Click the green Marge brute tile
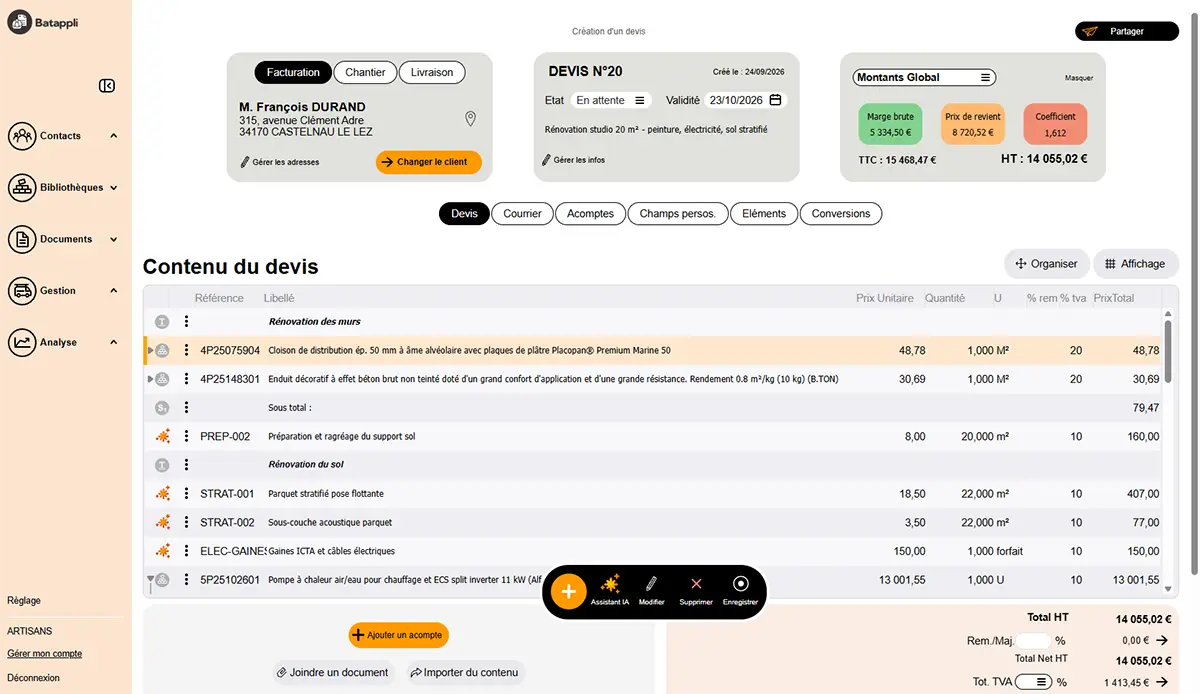This screenshot has width=1200, height=694. [890, 124]
